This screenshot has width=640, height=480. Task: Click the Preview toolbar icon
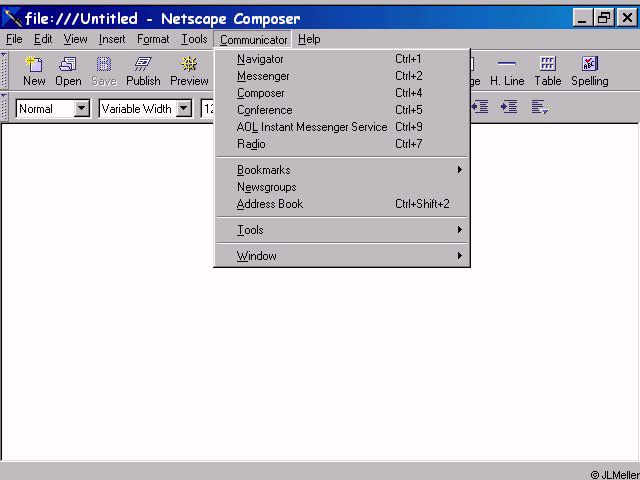pyautogui.click(x=189, y=71)
